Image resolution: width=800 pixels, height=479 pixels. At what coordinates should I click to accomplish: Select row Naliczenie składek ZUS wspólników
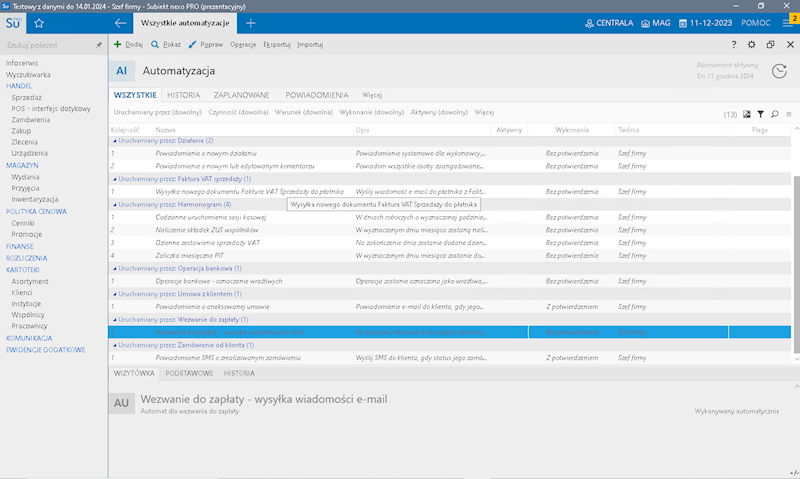coord(449,230)
